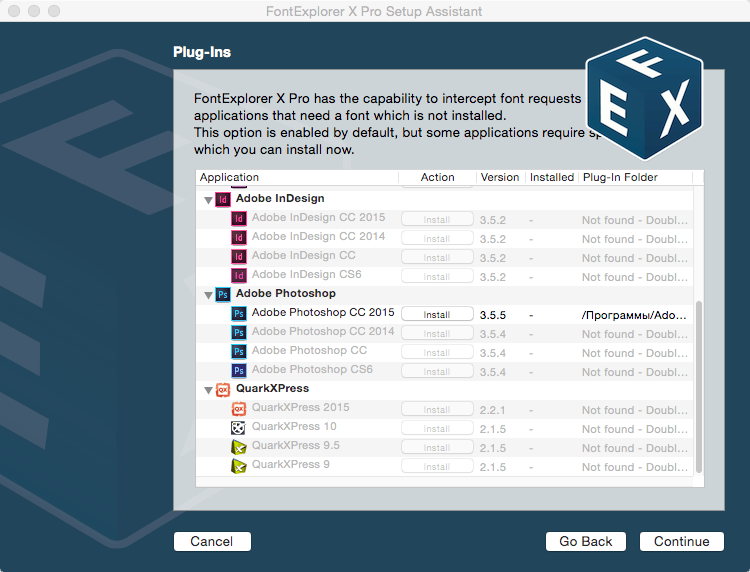
Task: Collapse the Adobe Photoshop group
Action: pyautogui.click(x=208, y=295)
